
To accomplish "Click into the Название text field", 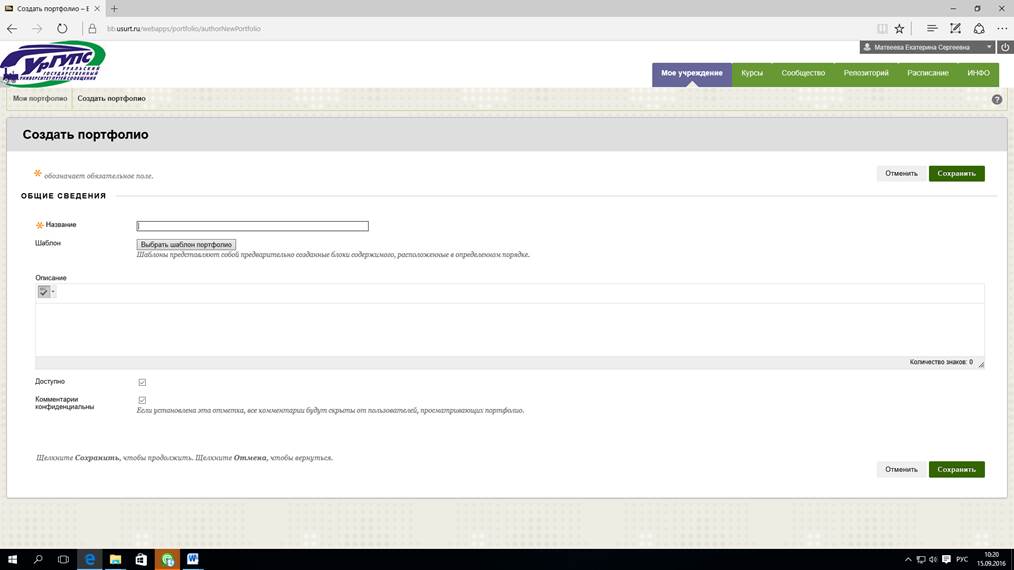I will (x=252, y=226).
